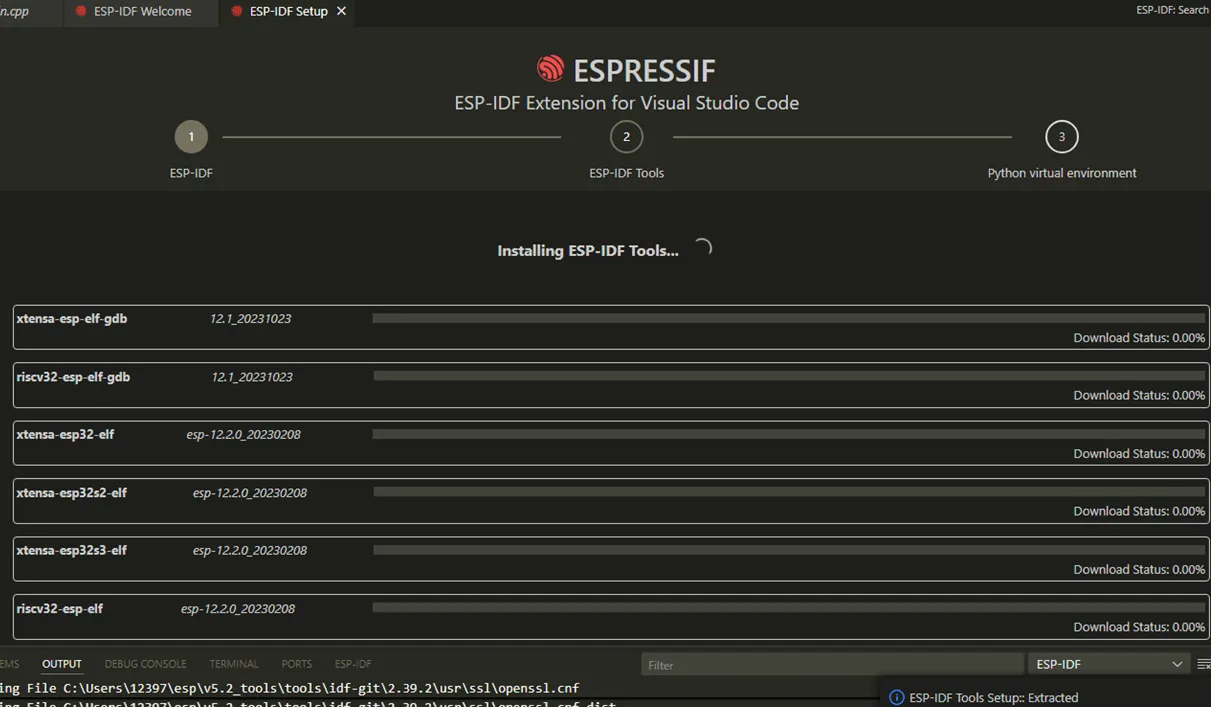
Task: Click the riscv32-esp-elf tool name
Action: (60, 609)
